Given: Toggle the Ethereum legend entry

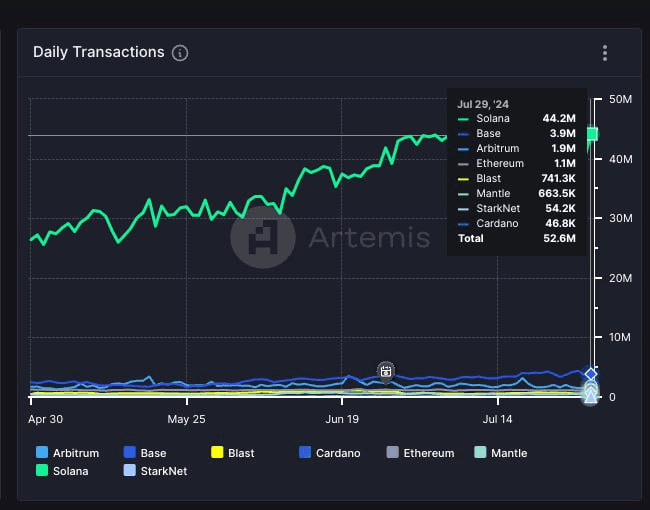Looking at the screenshot, I should (419, 453).
